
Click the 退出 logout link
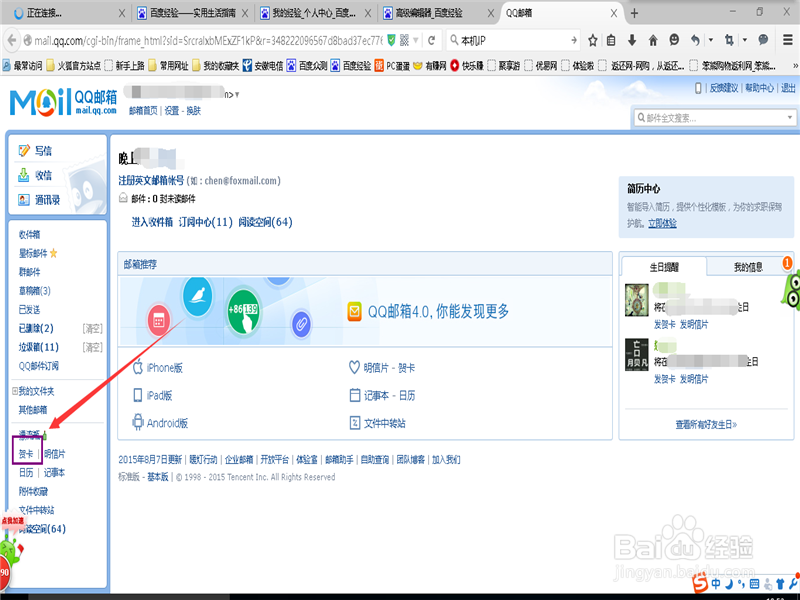(x=788, y=88)
